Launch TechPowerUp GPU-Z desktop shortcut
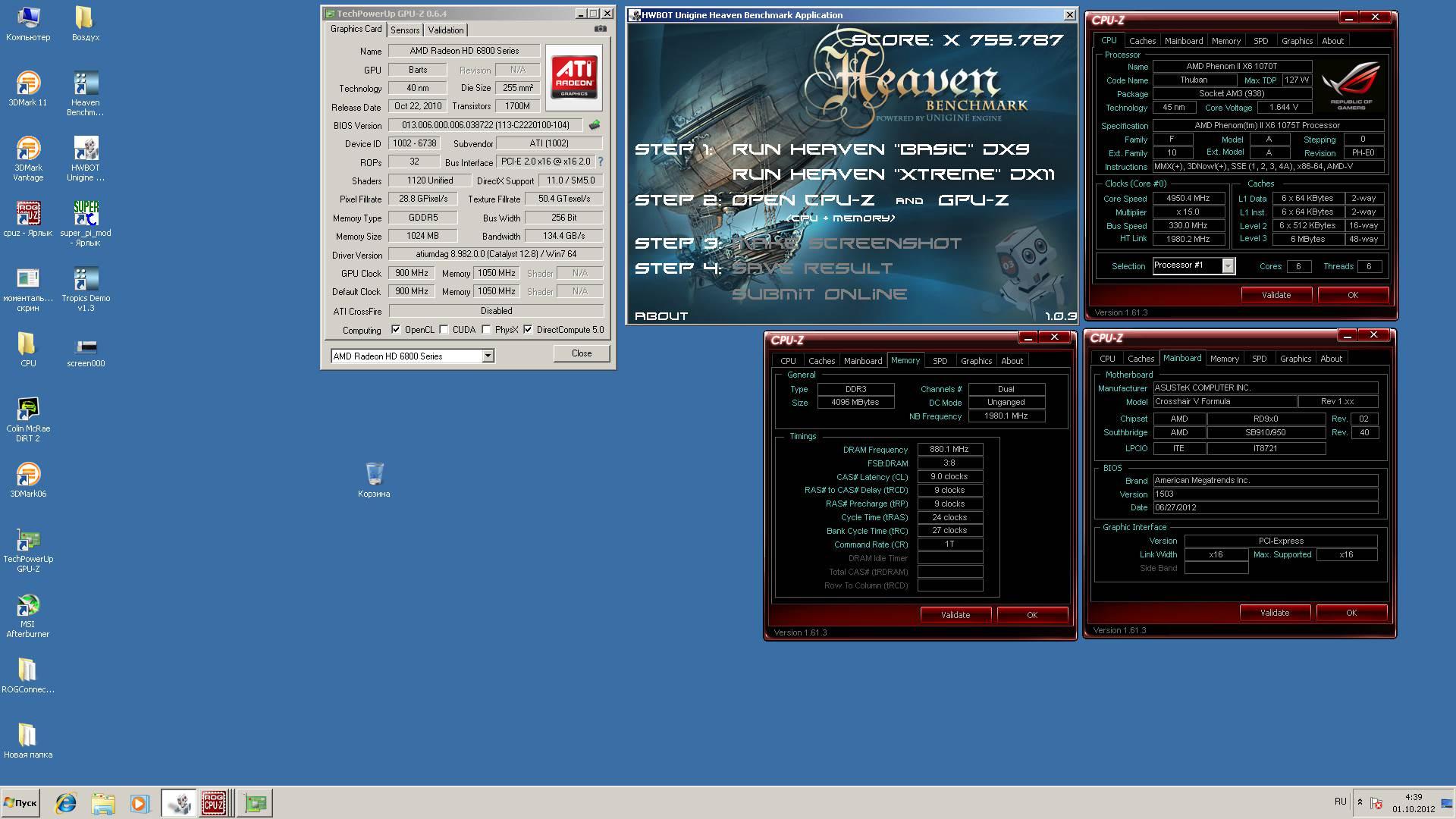1456x819 pixels. 28,550
